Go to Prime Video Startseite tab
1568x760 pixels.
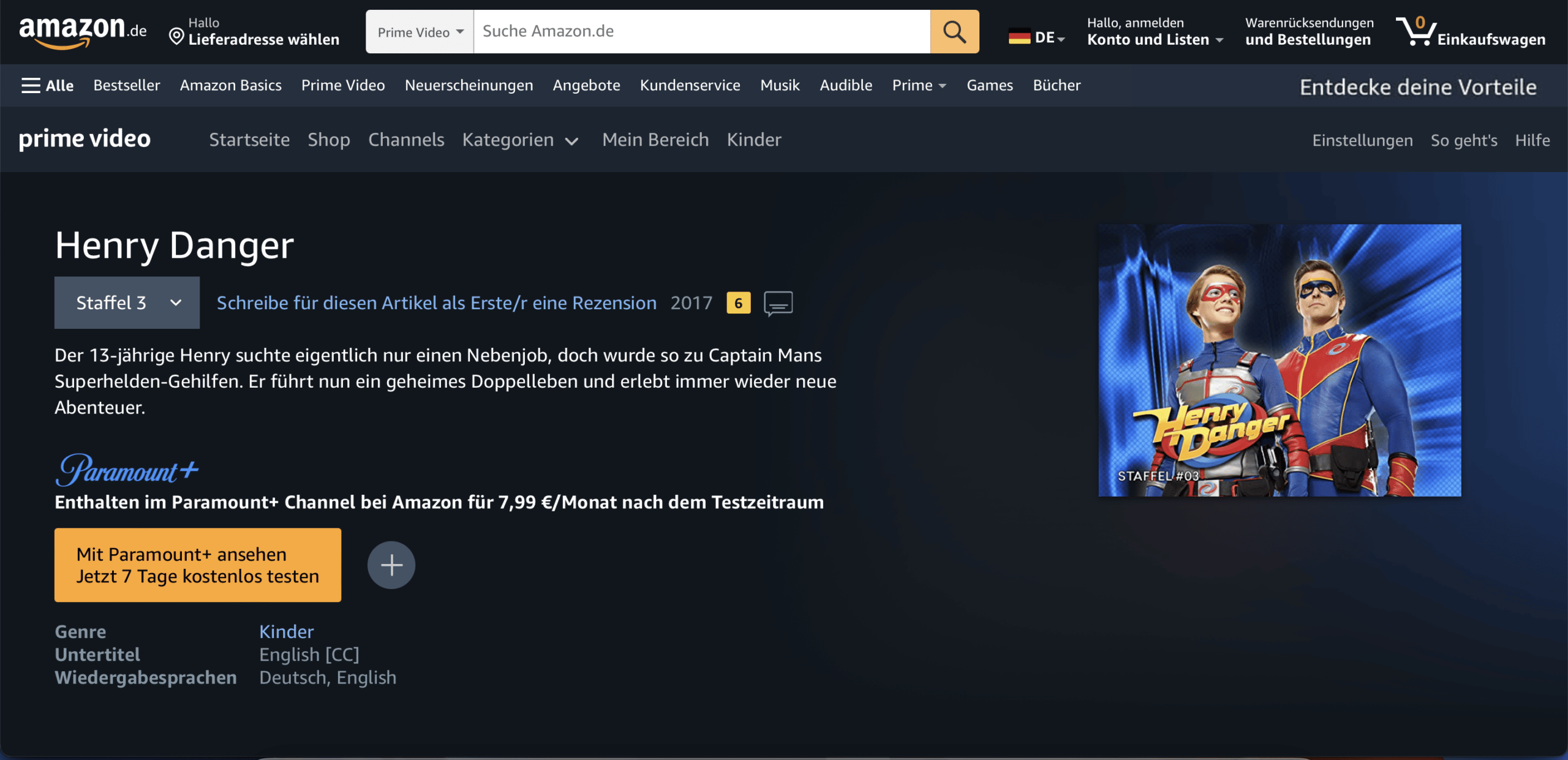pos(249,140)
